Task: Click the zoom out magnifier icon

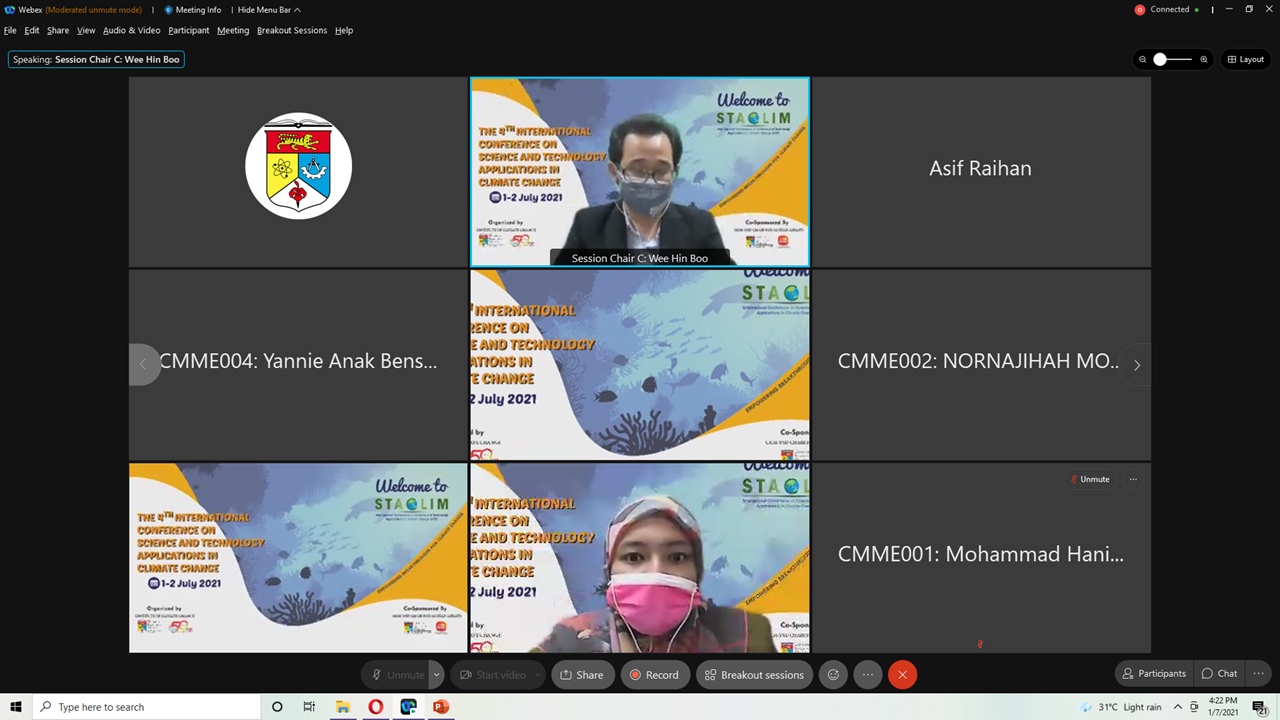Action: 1142,60
